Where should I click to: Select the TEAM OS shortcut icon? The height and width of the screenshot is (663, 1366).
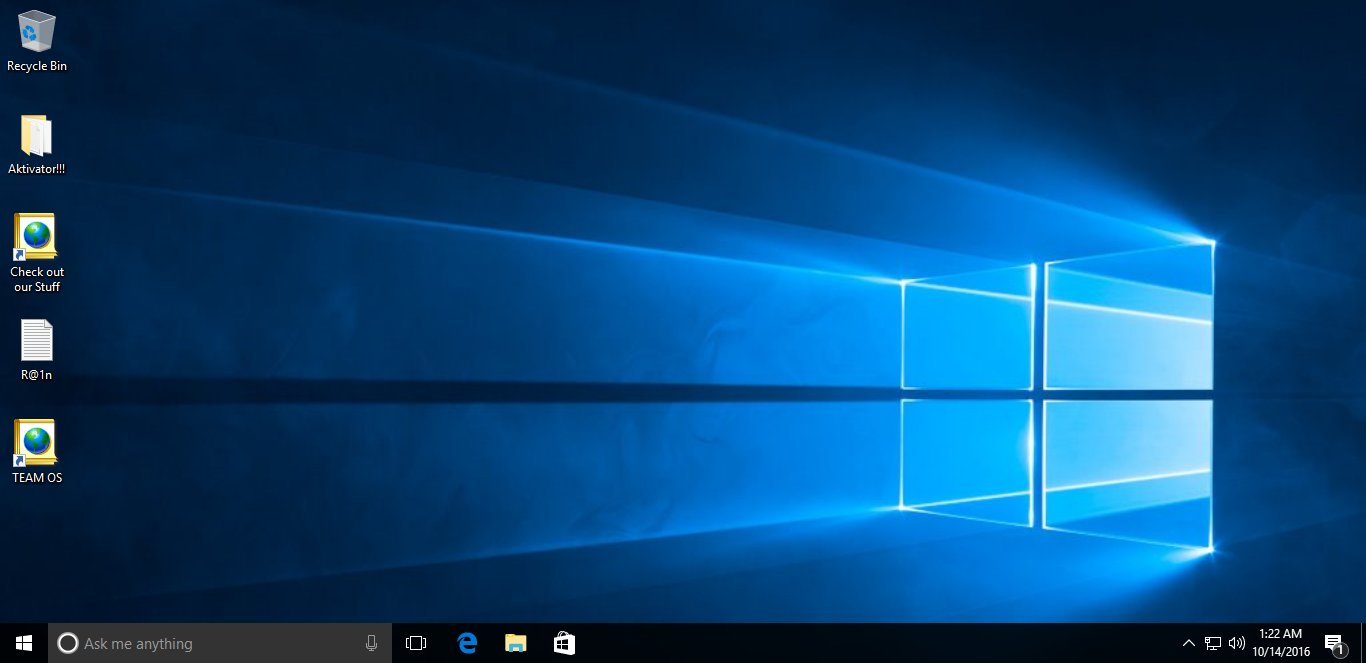click(37, 452)
